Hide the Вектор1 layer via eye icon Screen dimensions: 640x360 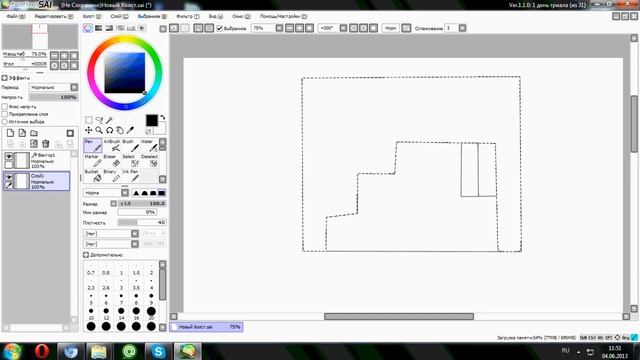(9, 156)
